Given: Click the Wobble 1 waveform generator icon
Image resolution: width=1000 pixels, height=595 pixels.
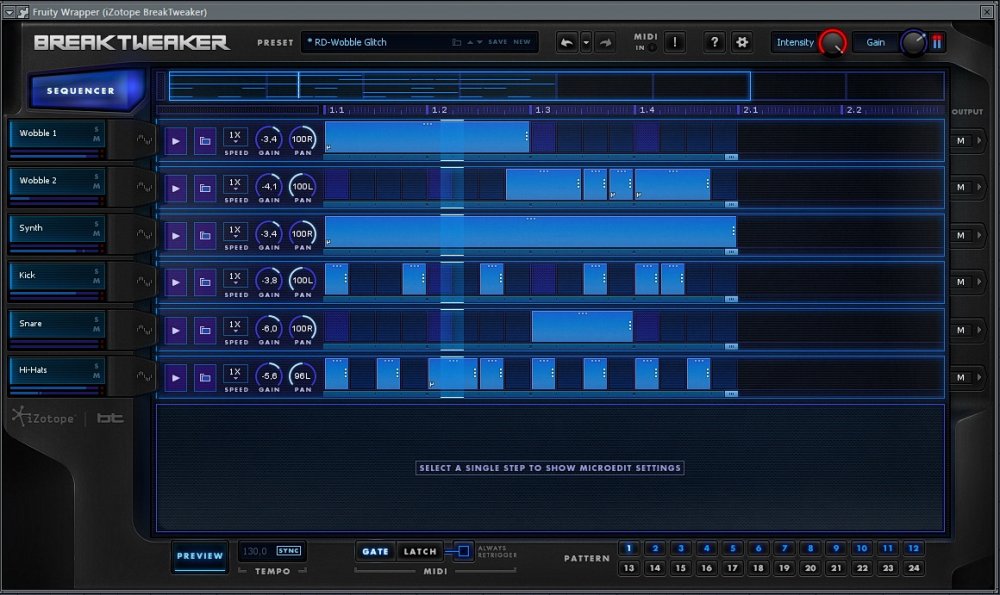Looking at the screenshot, I should click(x=144, y=139).
